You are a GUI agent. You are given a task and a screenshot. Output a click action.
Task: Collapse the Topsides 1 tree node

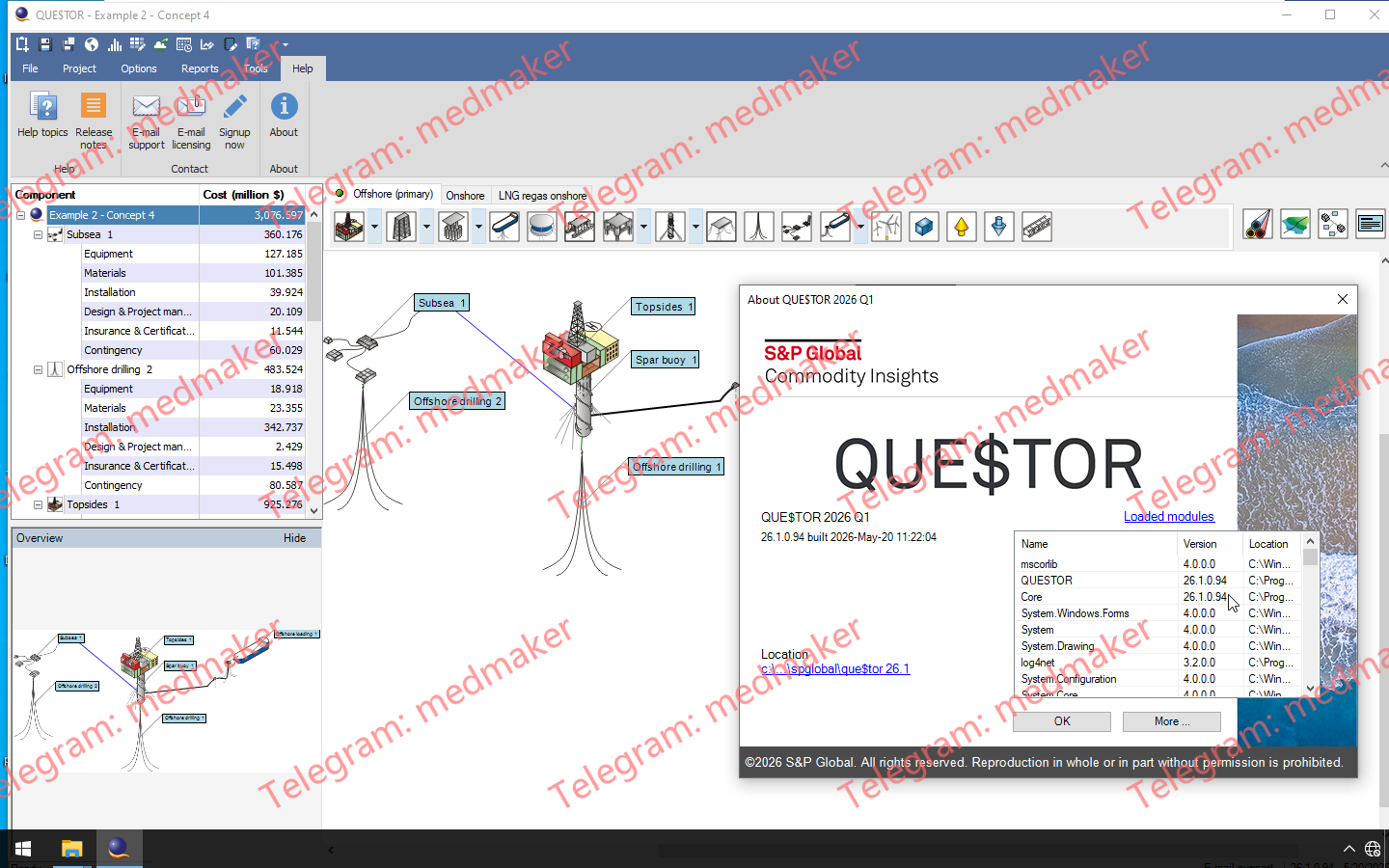pos(39,504)
